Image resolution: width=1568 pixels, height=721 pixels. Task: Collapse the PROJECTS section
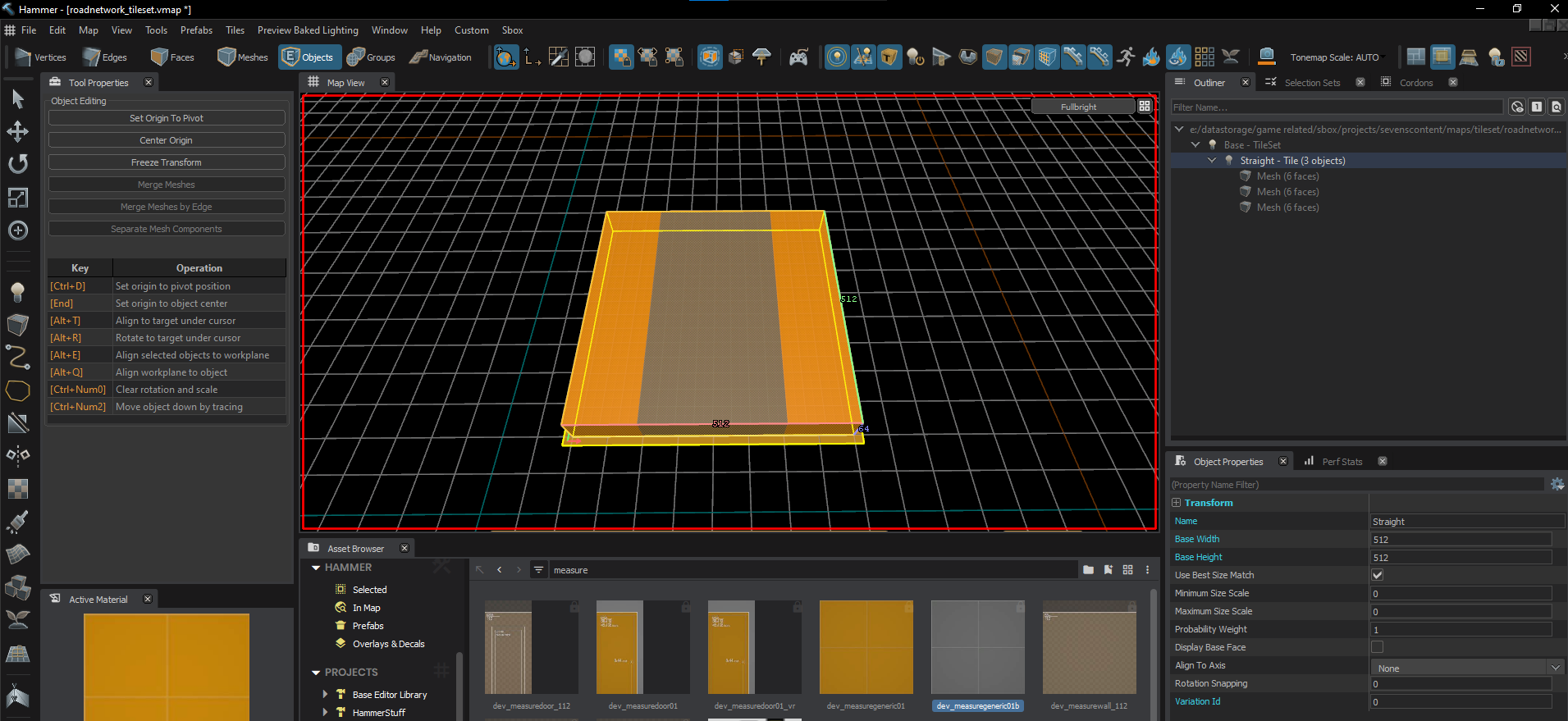316,673
